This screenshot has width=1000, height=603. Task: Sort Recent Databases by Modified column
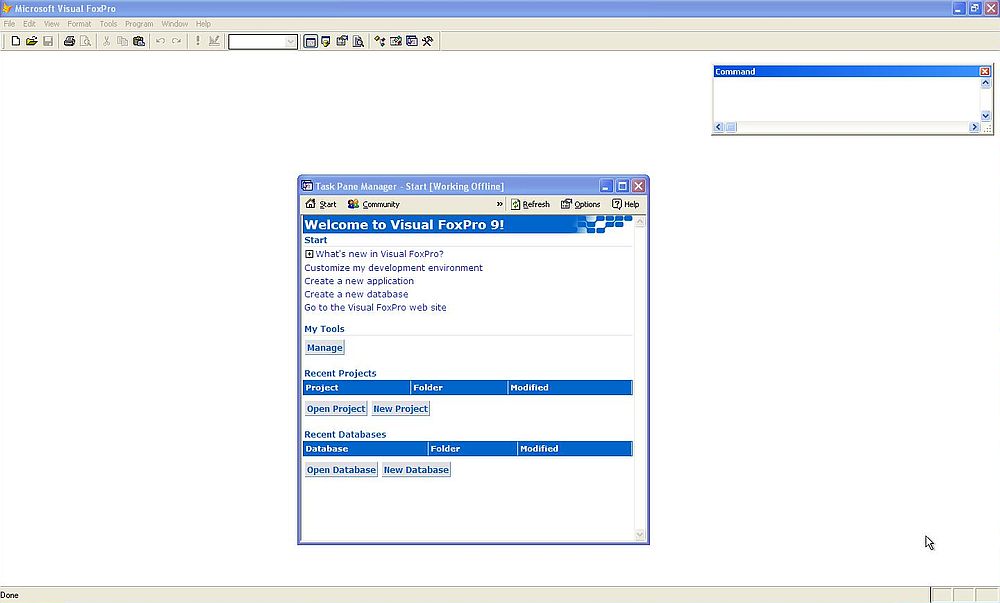(575, 449)
